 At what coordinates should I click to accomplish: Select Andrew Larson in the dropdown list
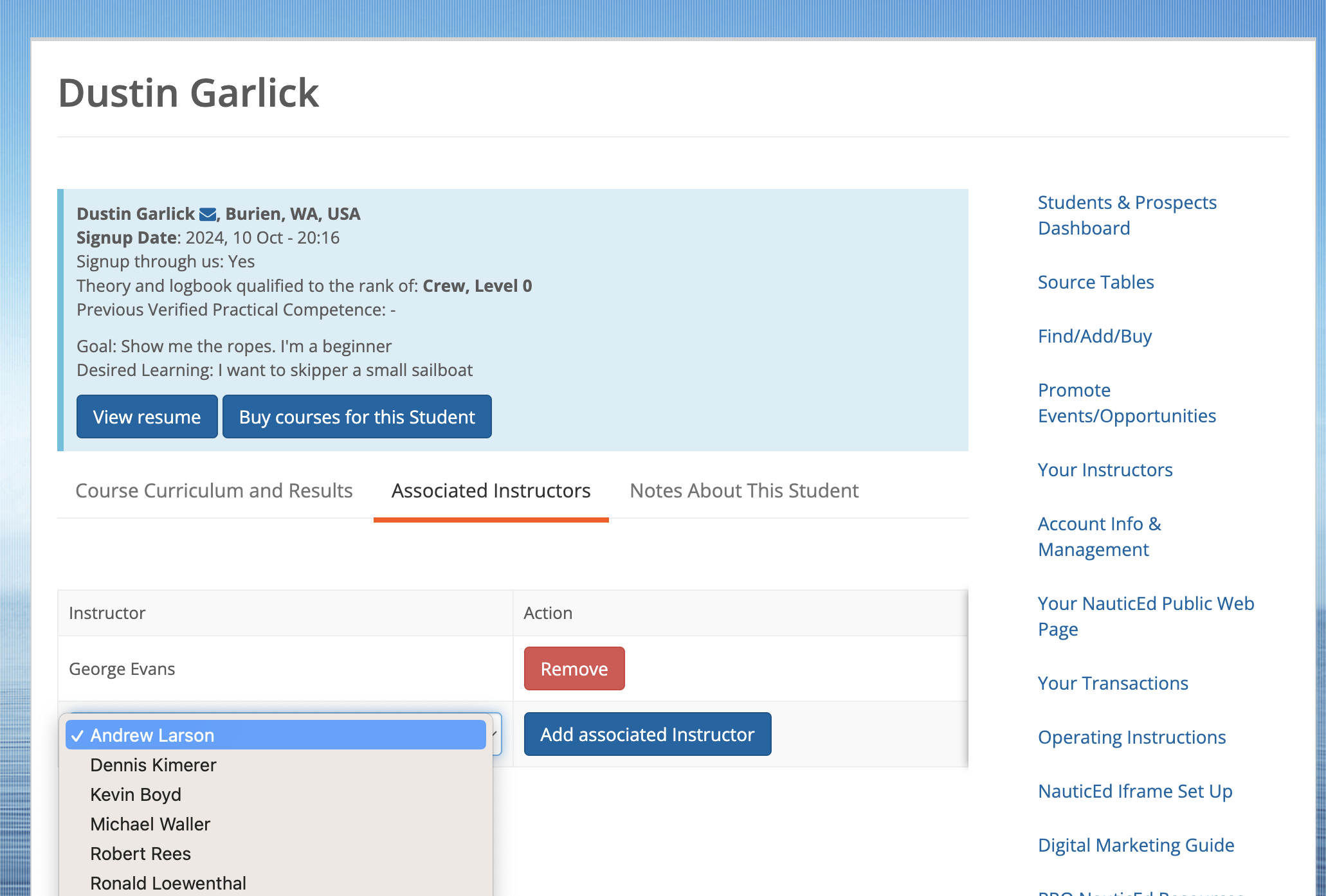click(x=152, y=735)
